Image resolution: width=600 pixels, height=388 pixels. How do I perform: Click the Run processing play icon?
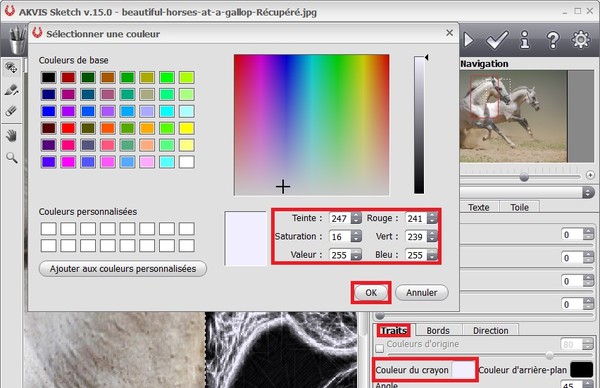[x=468, y=40]
